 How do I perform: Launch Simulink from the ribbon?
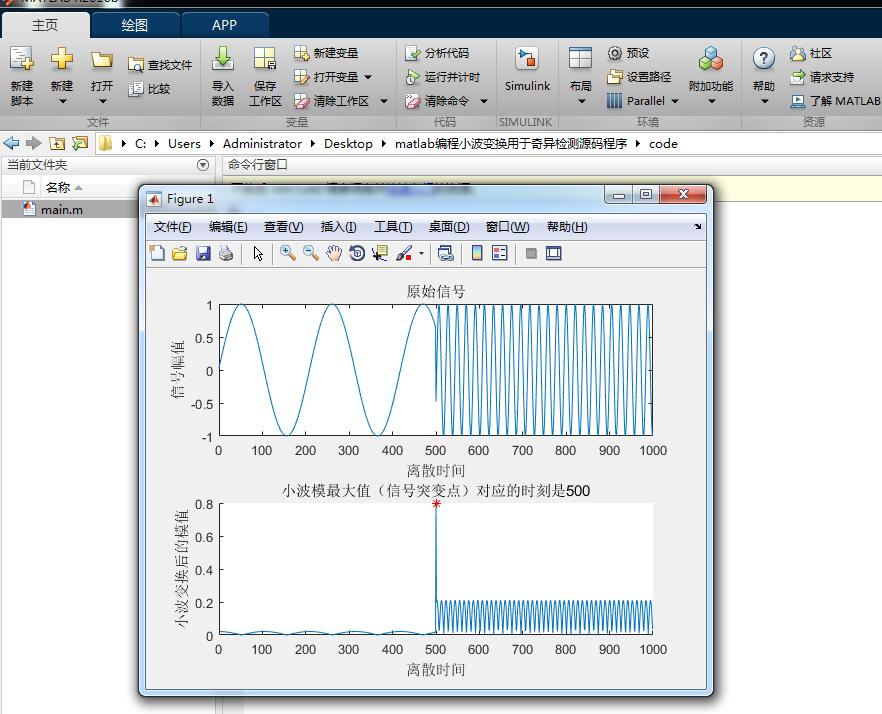tap(527, 69)
